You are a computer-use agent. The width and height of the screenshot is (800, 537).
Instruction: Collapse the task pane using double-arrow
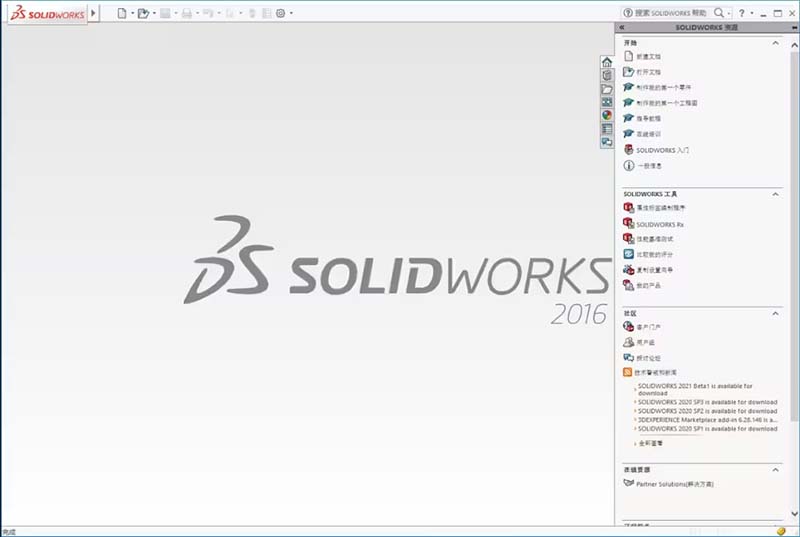pyautogui.click(x=622, y=28)
